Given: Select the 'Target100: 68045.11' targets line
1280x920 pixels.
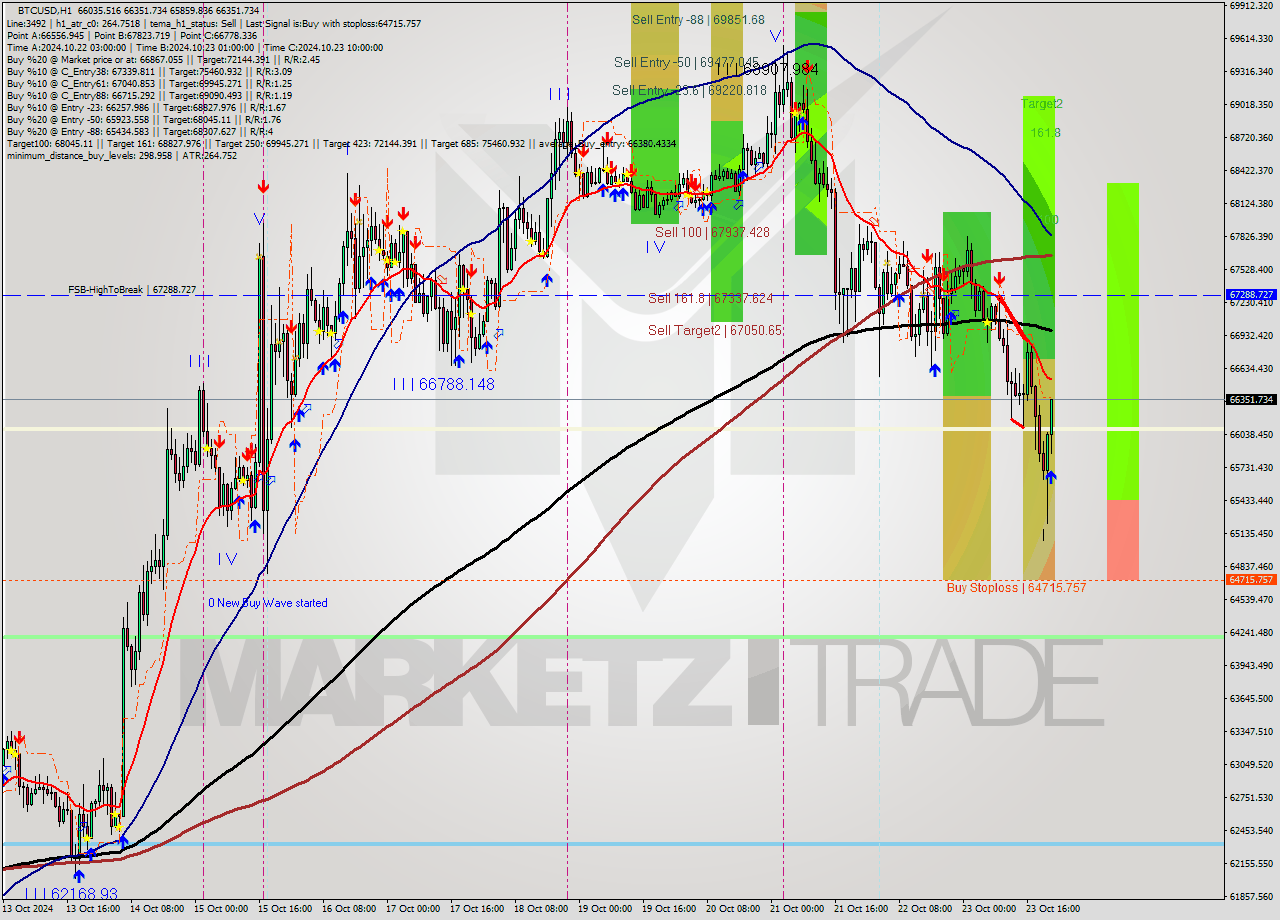Looking at the screenshot, I should click(x=341, y=143).
